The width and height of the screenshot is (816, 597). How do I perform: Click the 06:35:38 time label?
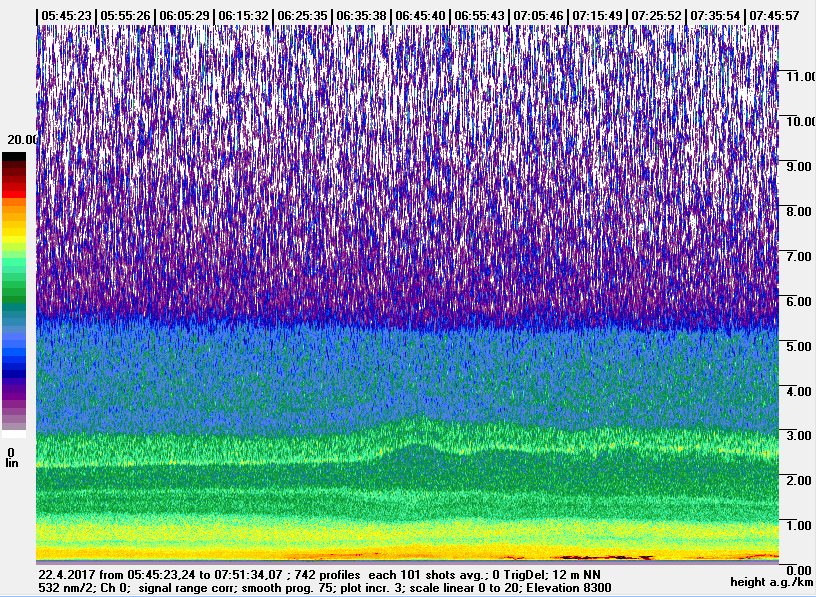tap(361, 16)
